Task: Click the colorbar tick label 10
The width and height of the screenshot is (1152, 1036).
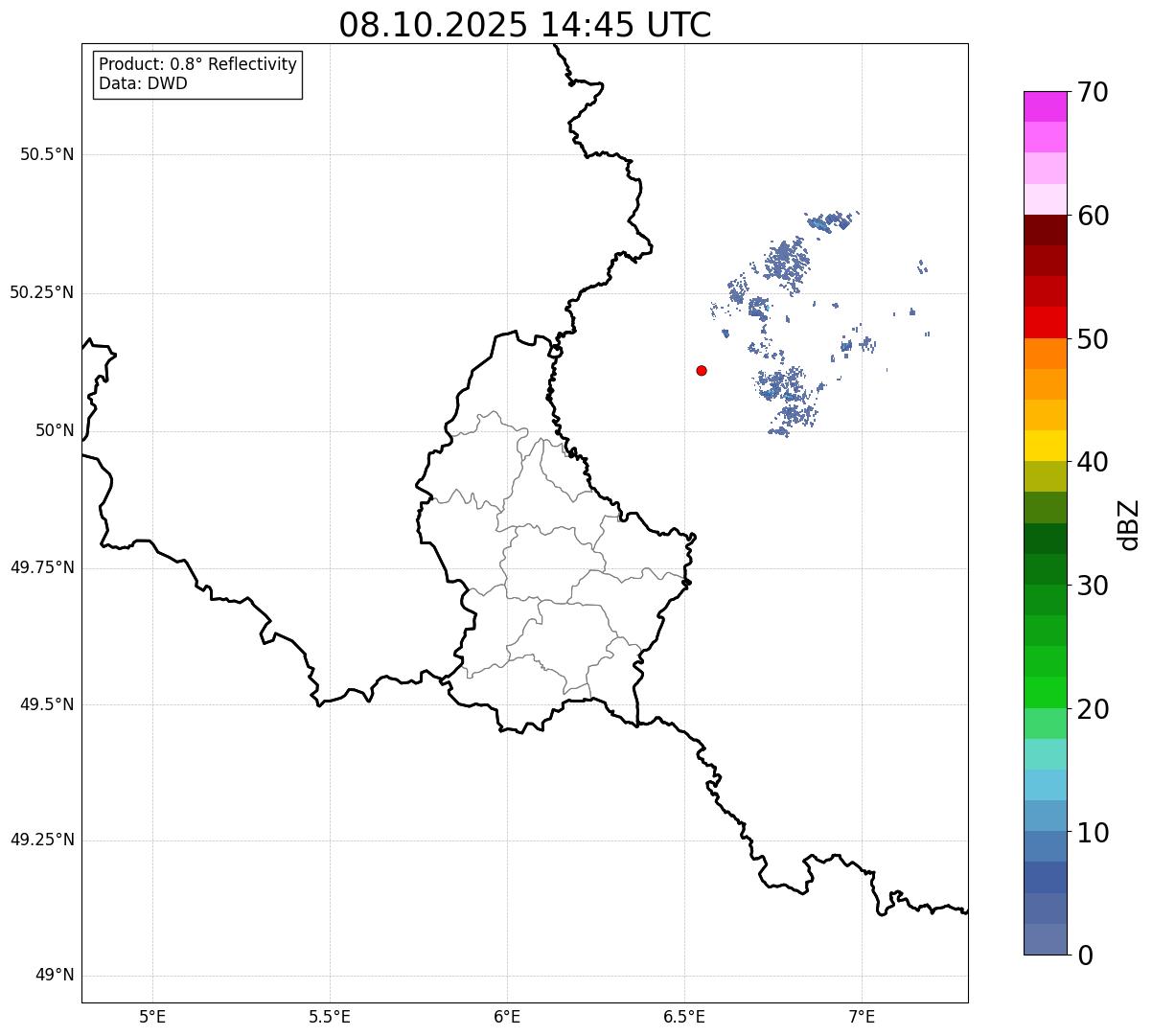Action: pyautogui.click(x=1093, y=833)
